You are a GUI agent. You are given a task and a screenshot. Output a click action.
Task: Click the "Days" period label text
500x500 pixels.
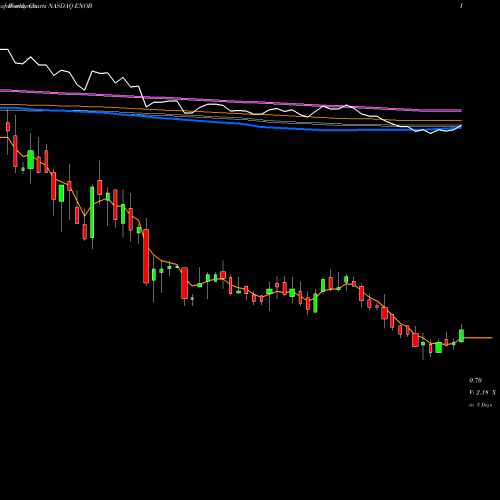coord(486,405)
